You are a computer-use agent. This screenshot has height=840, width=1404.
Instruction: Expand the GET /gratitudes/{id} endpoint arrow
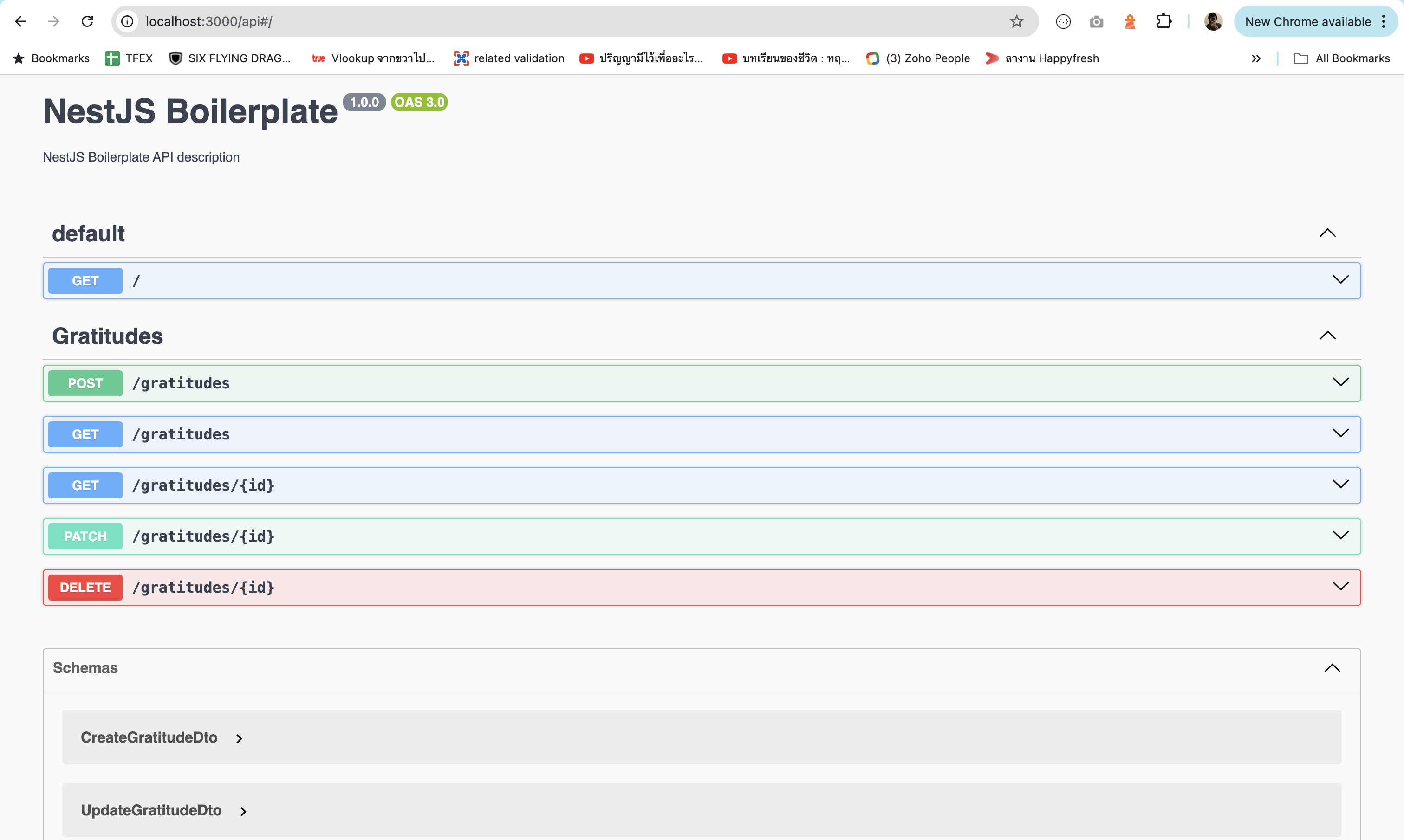(x=1340, y=484)
